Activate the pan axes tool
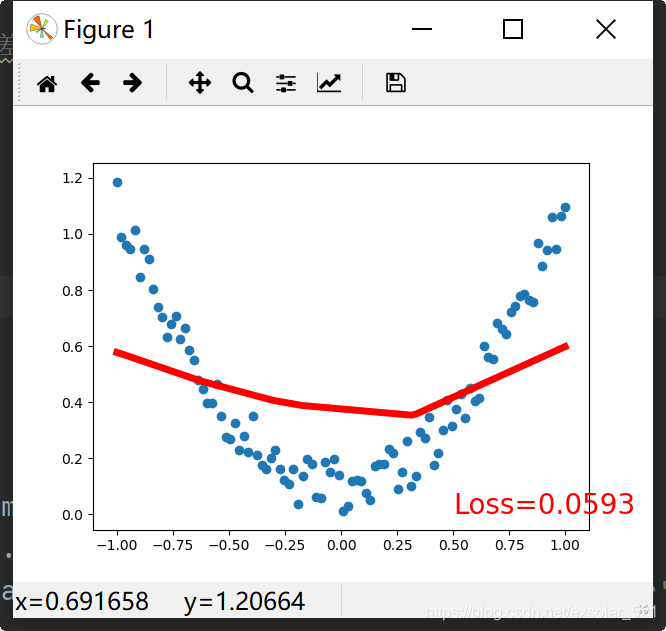 click(x=200, y=82)
